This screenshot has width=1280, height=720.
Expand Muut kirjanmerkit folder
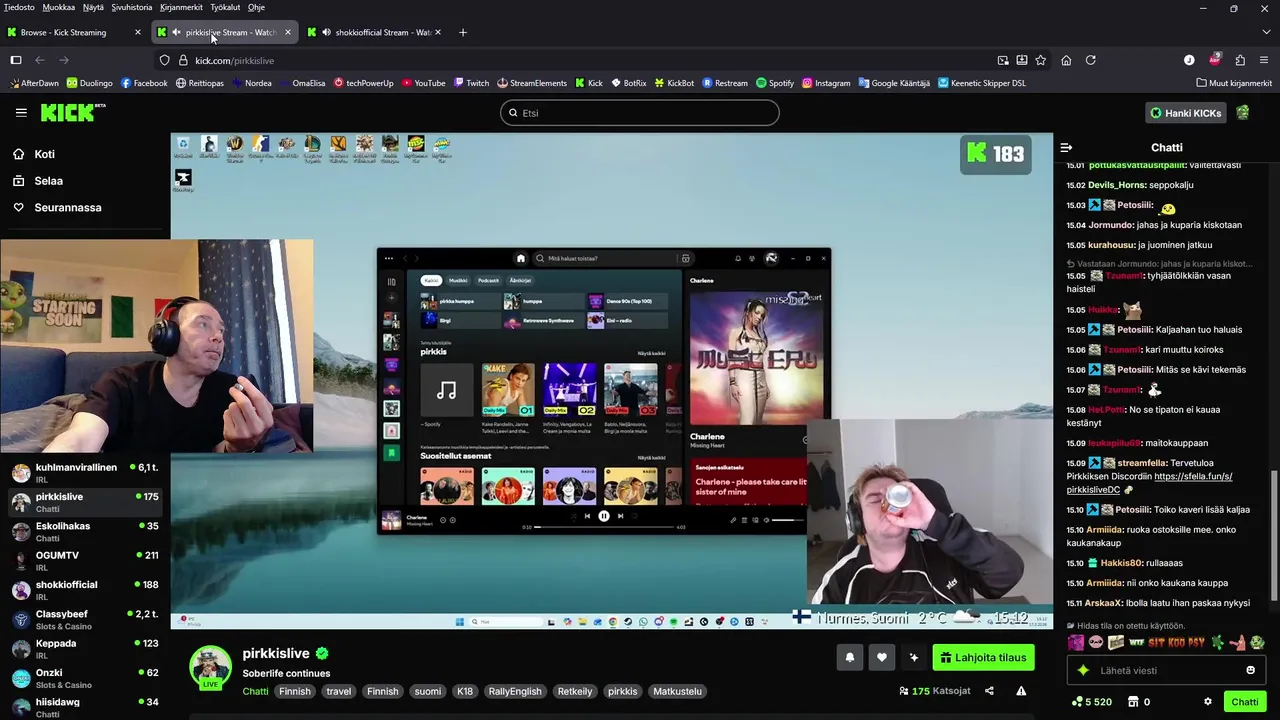[1233, 83]
